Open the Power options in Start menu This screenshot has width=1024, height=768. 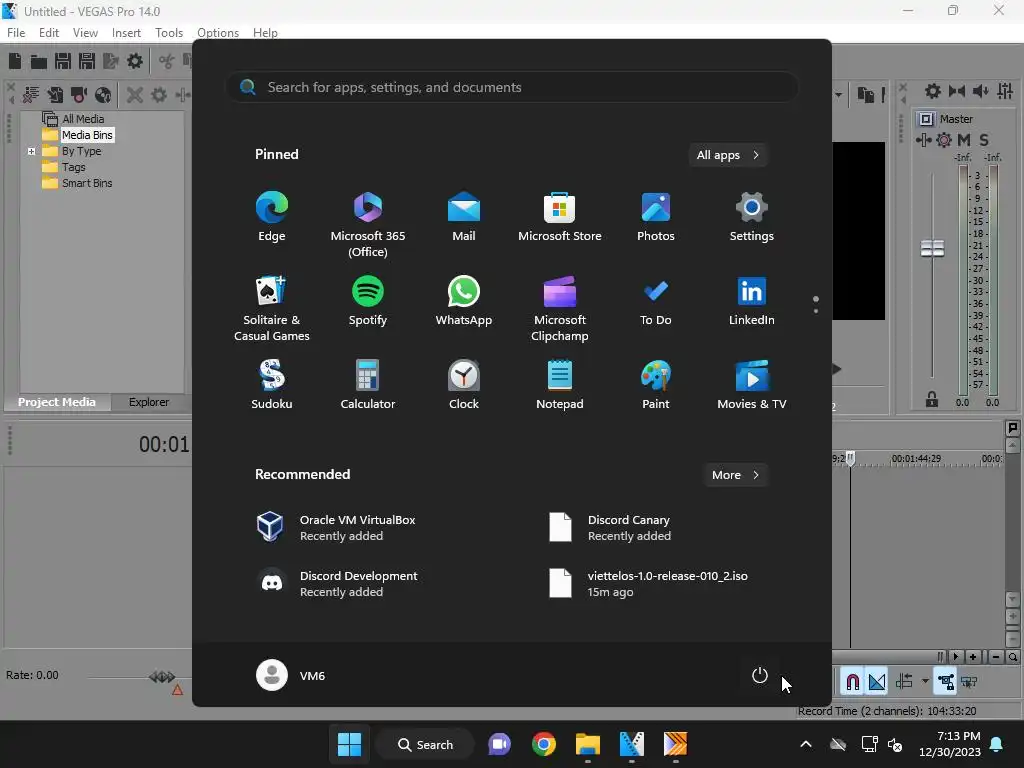760,675
